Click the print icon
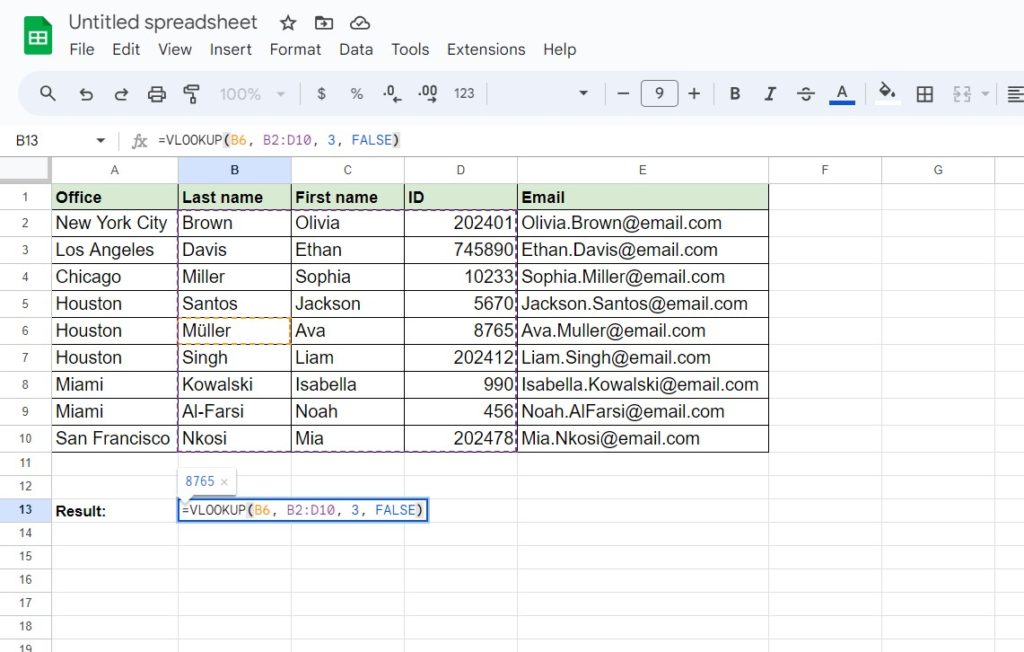The image size is (1024, 652). tap(156, 93)
